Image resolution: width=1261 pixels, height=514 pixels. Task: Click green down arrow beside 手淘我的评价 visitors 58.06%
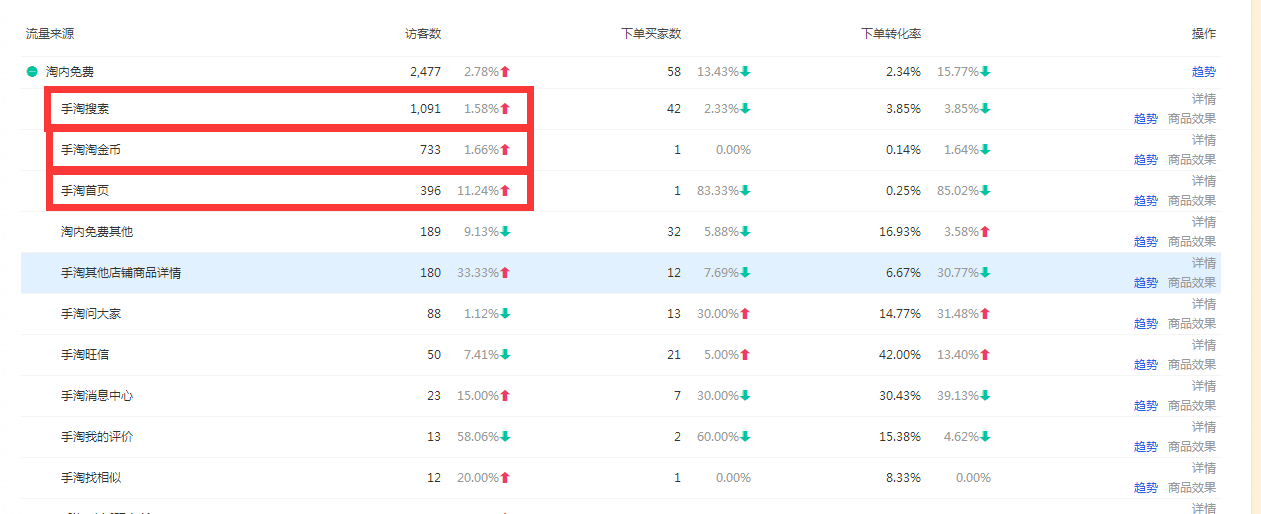505,437
